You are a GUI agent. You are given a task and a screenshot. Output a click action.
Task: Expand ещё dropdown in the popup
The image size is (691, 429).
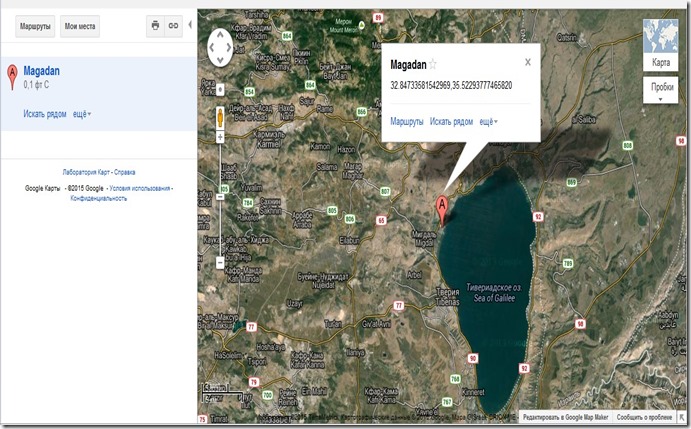tap(488, 122)
